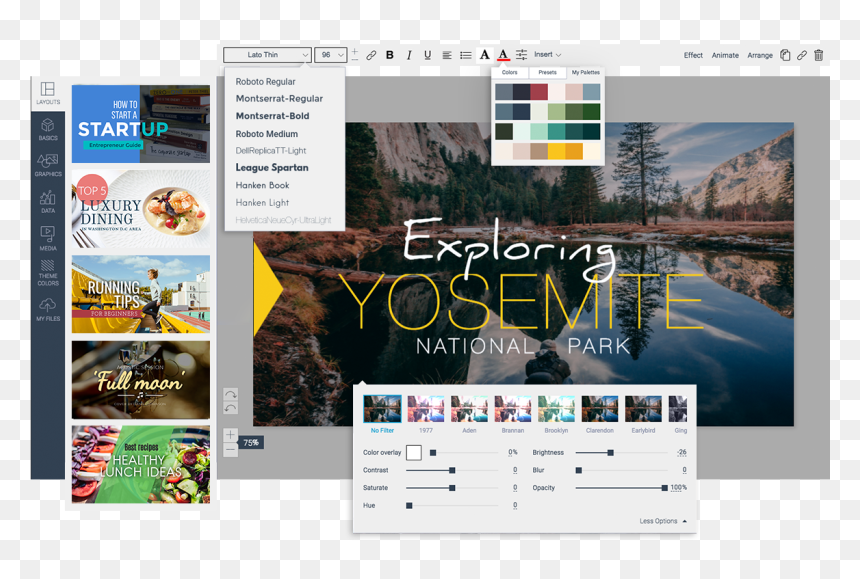The width and height of the screenshot is (860, 579).
Task: Open the Color overlay white swatch
Action: point(414,452)
